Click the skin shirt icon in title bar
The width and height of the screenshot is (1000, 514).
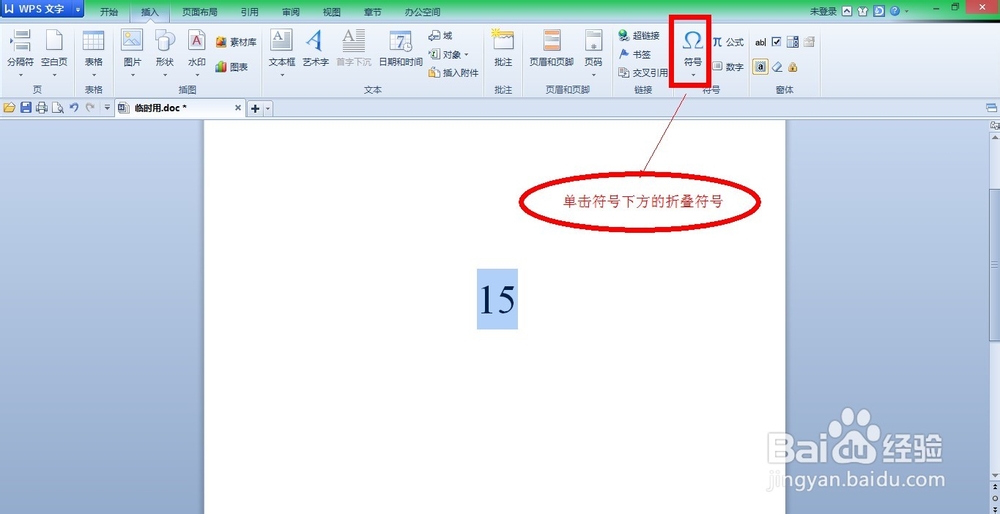(863, 11)
